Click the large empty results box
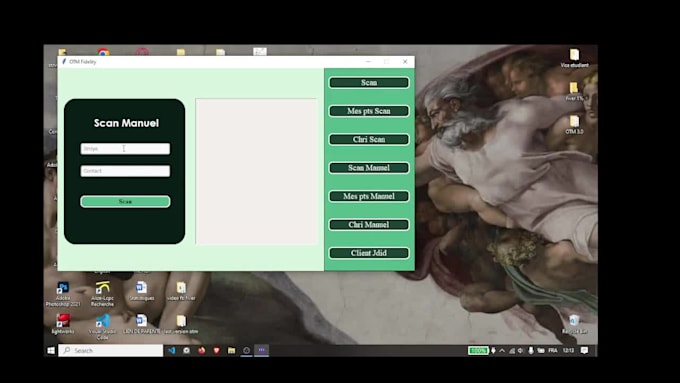This screenshot has width=680, height=383. pos(256,171)
